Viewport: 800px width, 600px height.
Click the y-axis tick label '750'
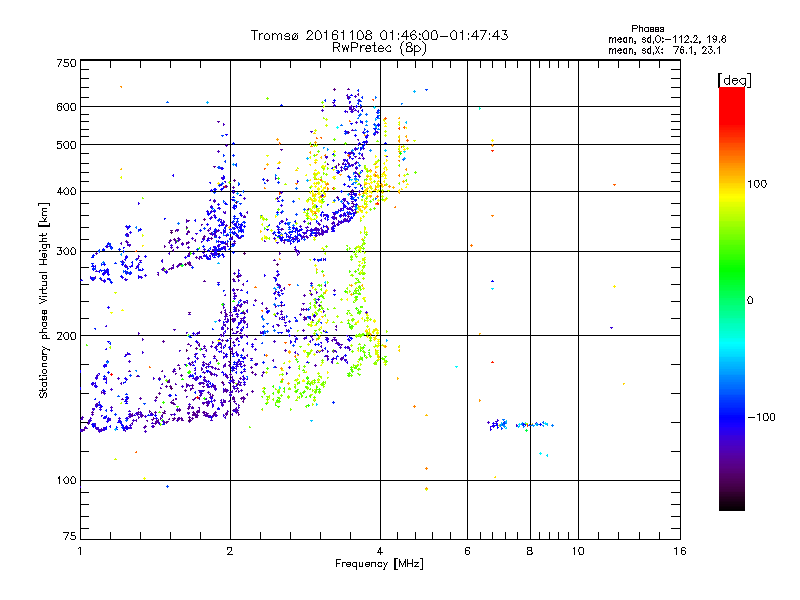(x=66, y=63)
